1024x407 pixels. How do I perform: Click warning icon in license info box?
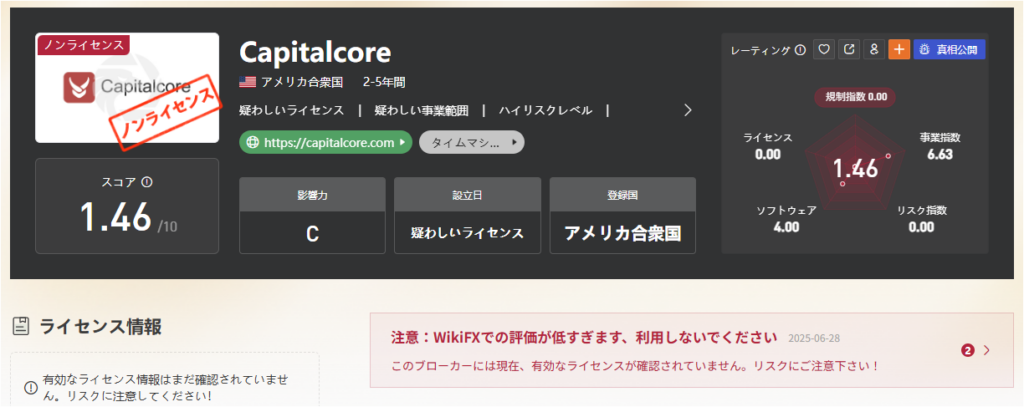point(31,387)
